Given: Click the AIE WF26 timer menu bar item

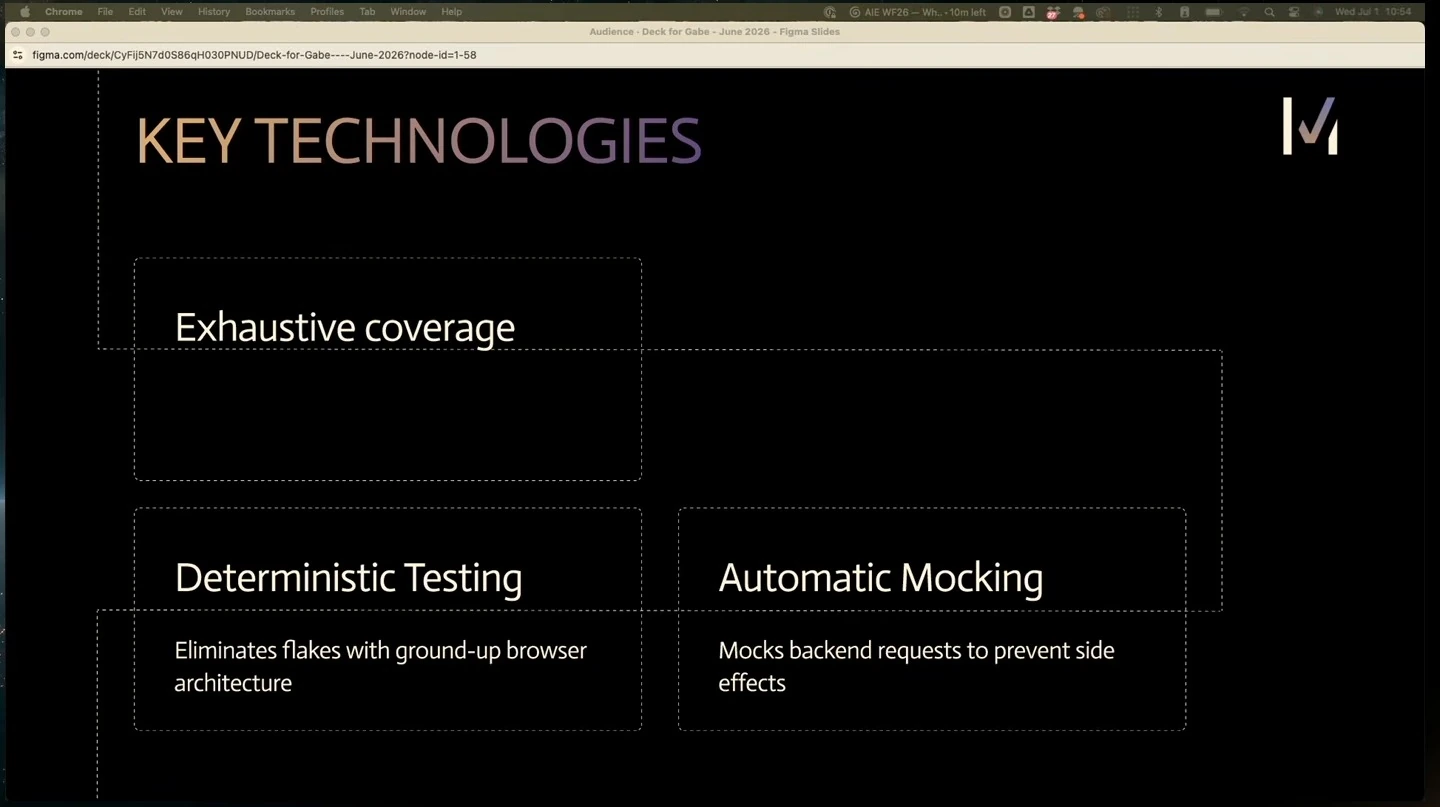Looking at the screenshot, I should pos(917,12).
